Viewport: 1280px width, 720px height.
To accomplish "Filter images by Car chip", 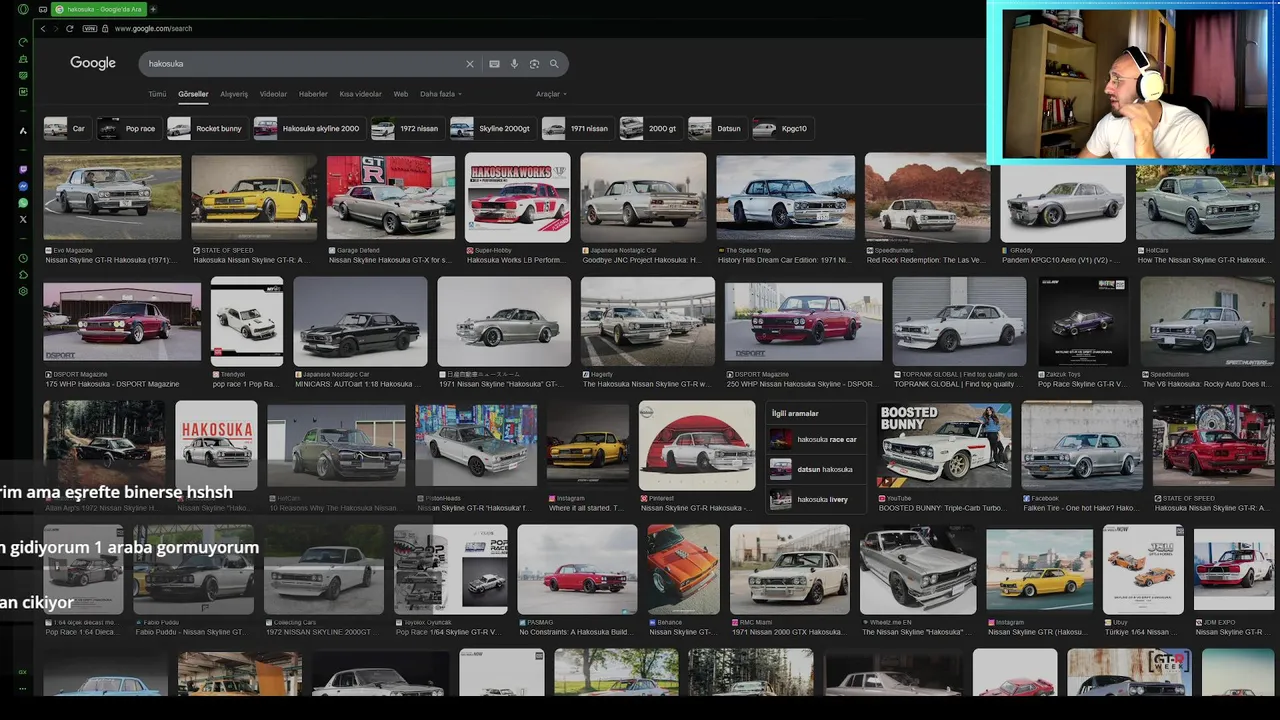I will pyautogui.click(x=67, y=128).
